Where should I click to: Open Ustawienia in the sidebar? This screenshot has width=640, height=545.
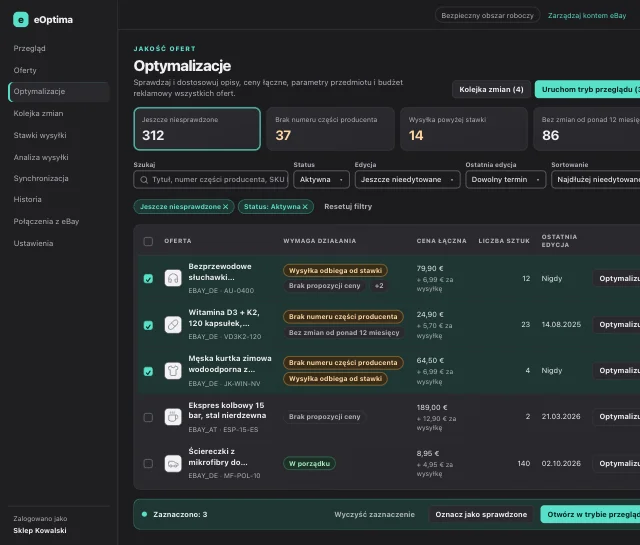tap(33, 243)
